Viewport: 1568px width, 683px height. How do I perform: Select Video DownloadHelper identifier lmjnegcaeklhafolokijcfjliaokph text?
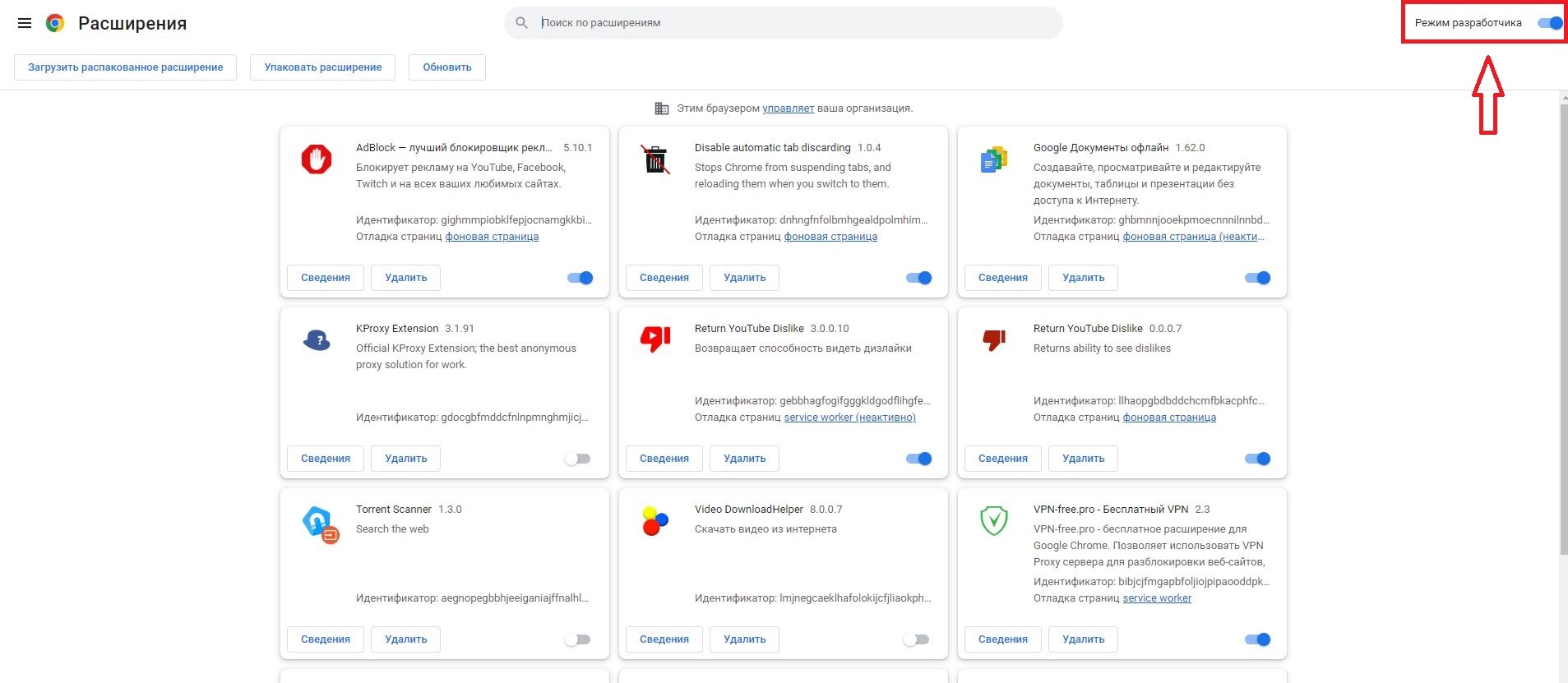pyautogui.click(x=855, y=598)
